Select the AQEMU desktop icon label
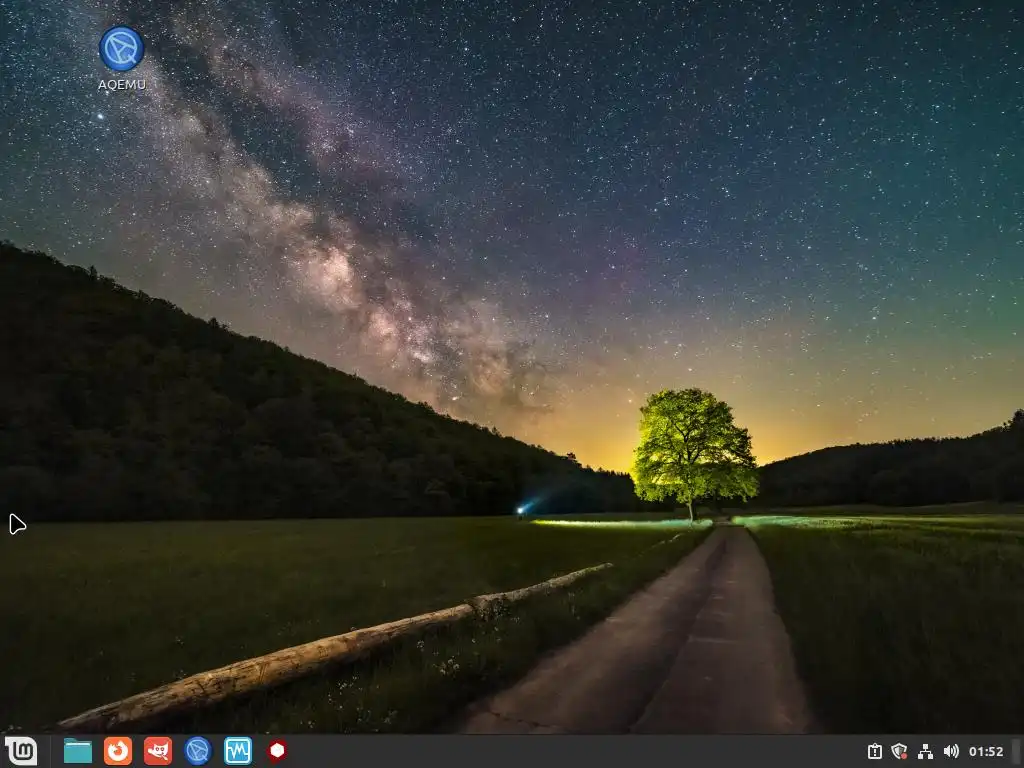The width and height of the screenshot is (1024, 768). click(x=121, y=84)
